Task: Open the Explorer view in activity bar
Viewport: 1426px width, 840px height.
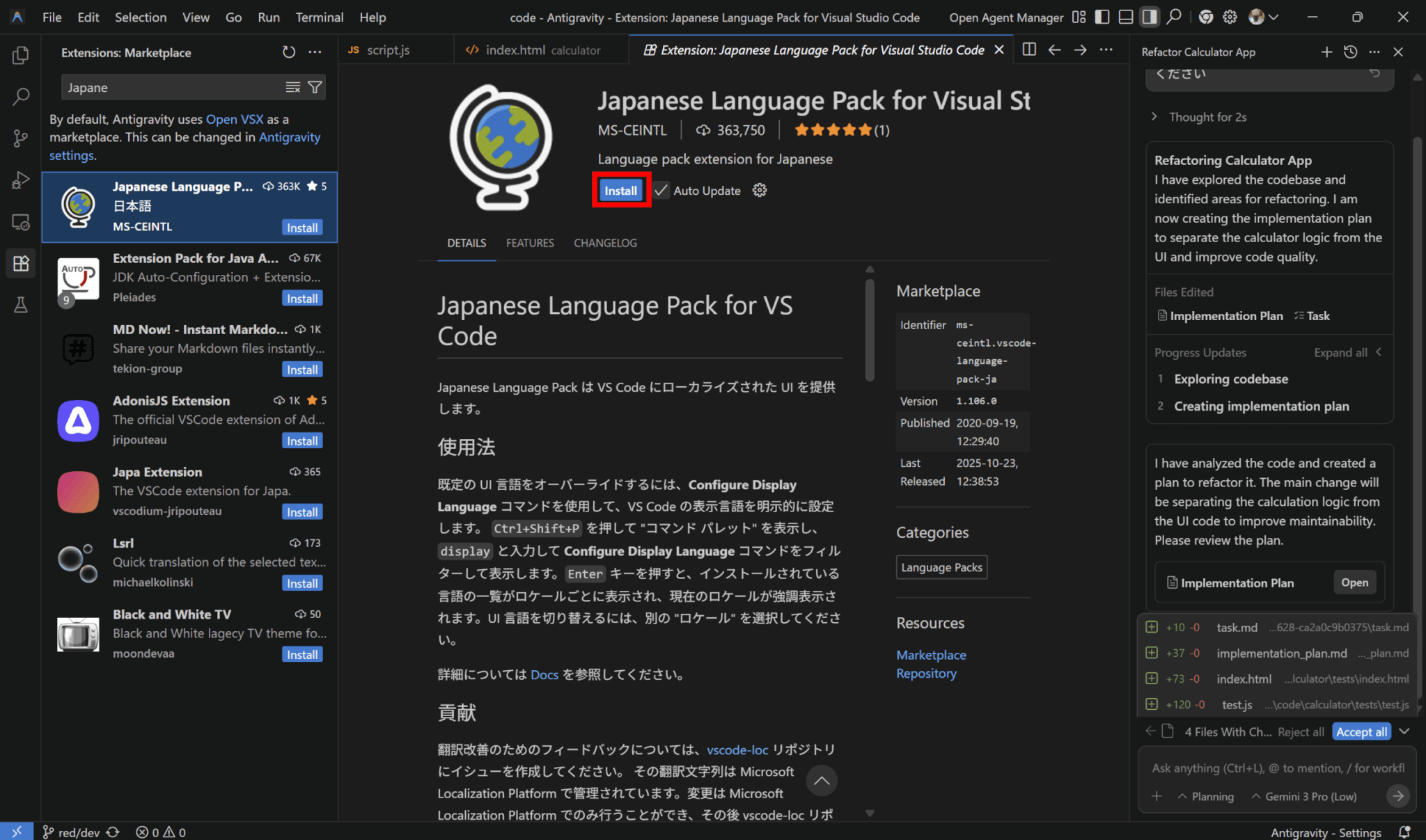Action: point(21,55)
